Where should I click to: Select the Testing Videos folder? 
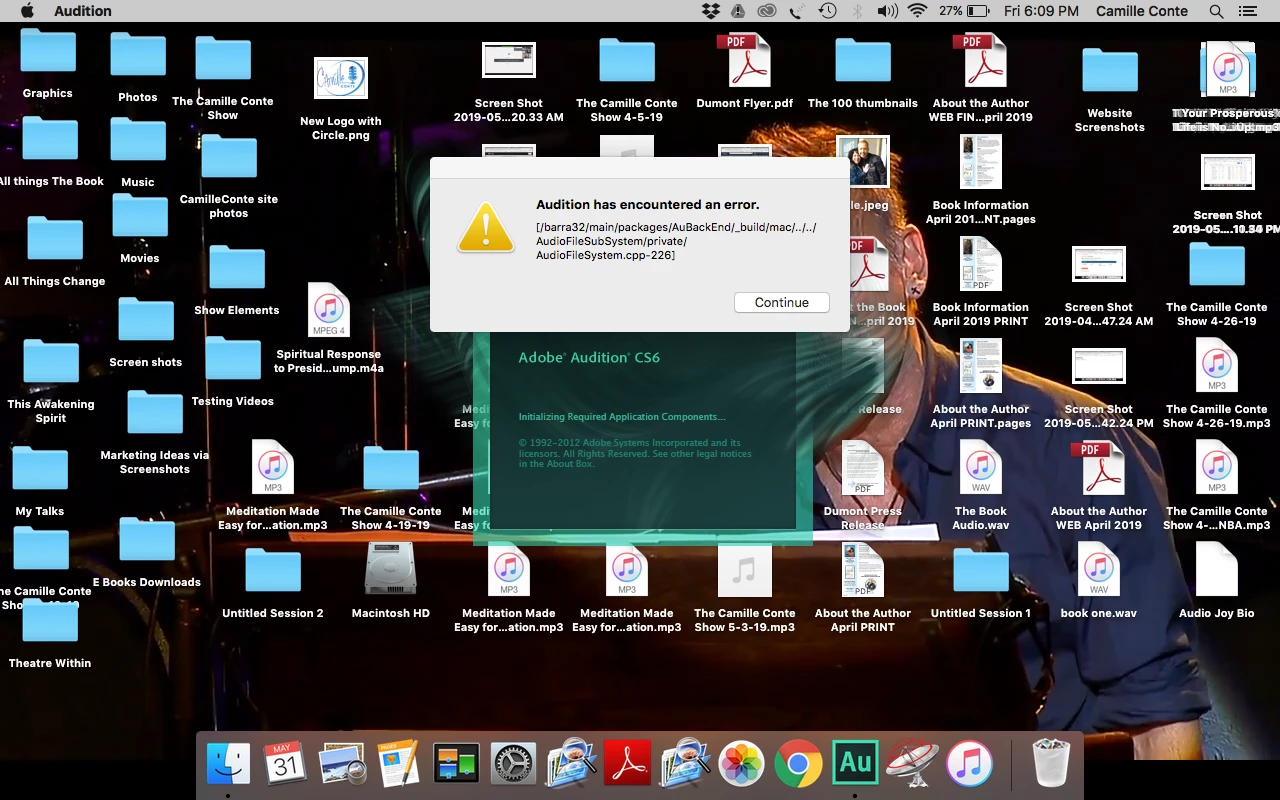point(233,359)
